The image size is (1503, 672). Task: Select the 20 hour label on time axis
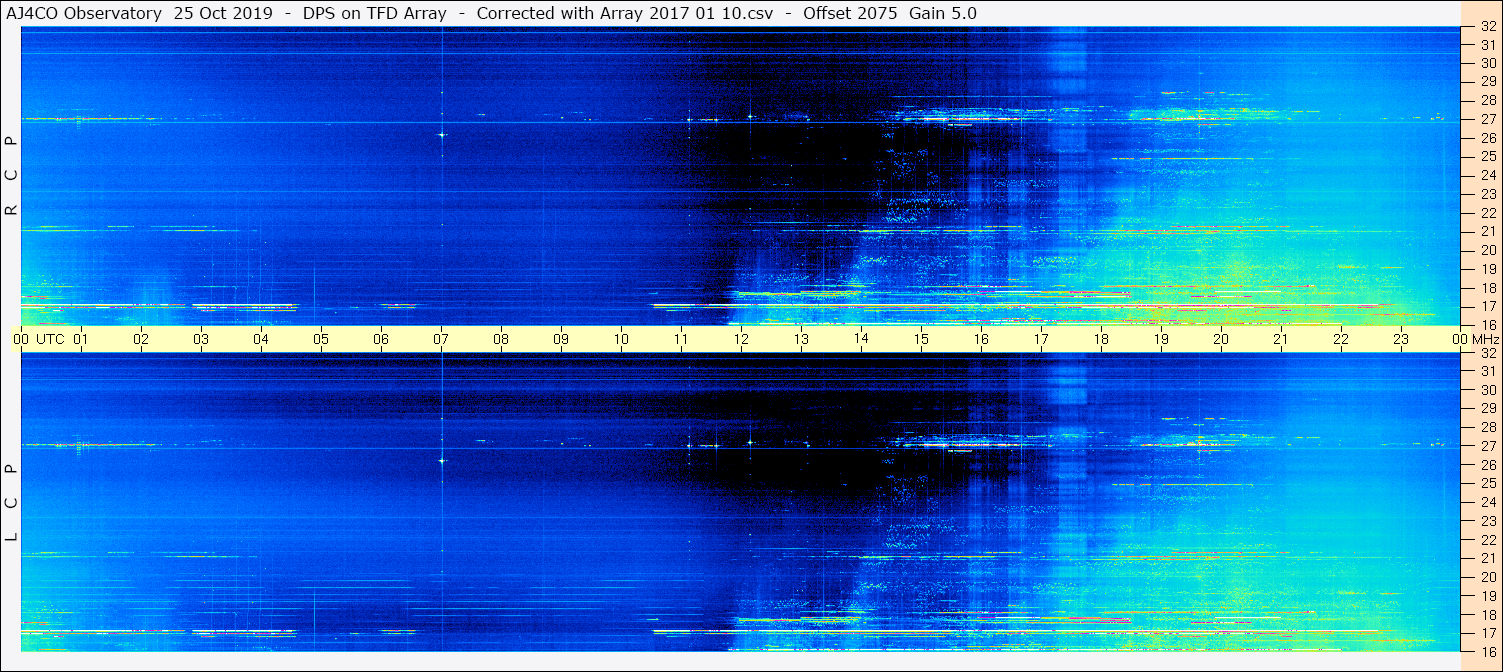click(1221, 339)
